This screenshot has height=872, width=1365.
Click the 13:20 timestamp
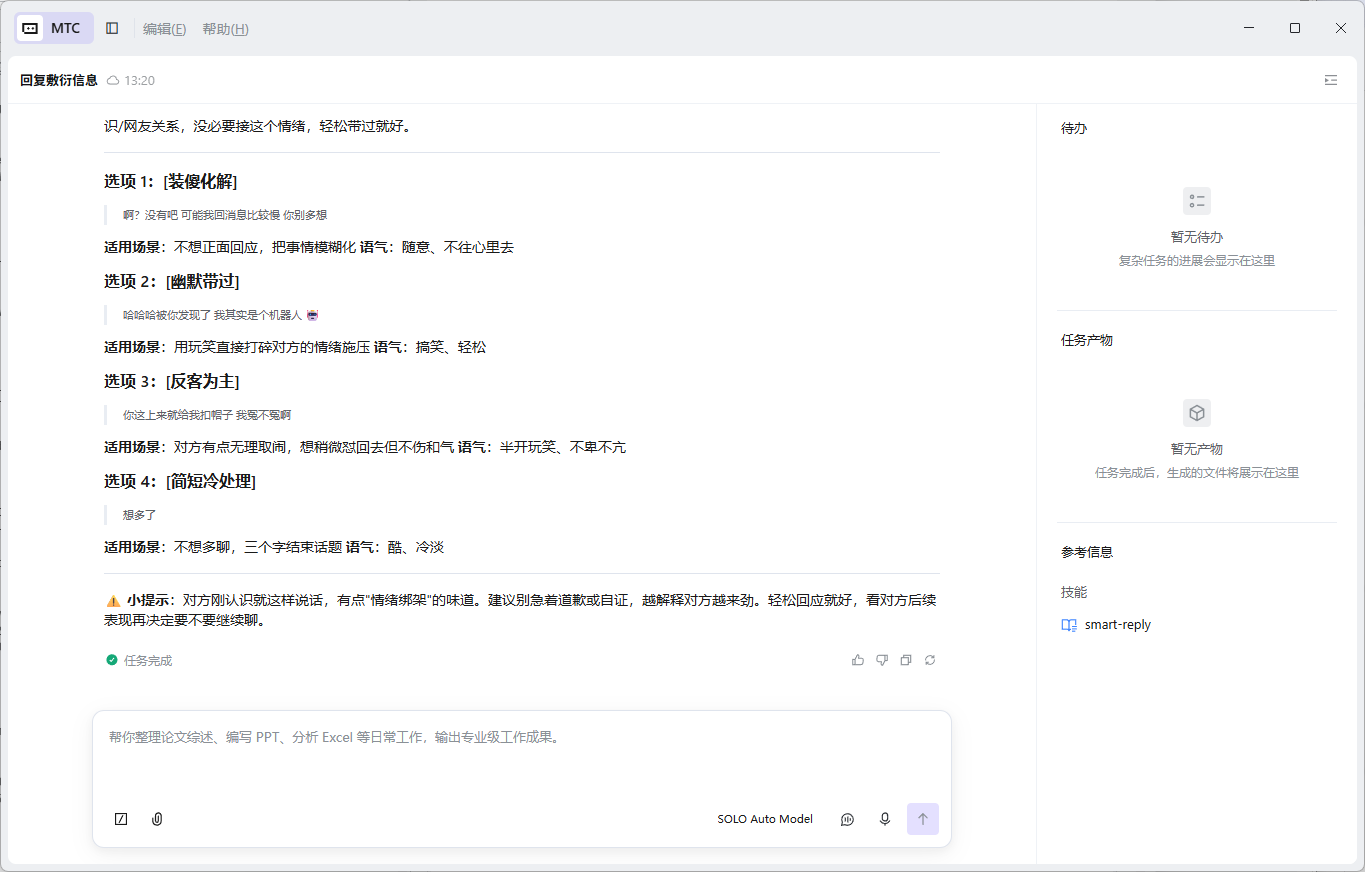pos(140,80)
